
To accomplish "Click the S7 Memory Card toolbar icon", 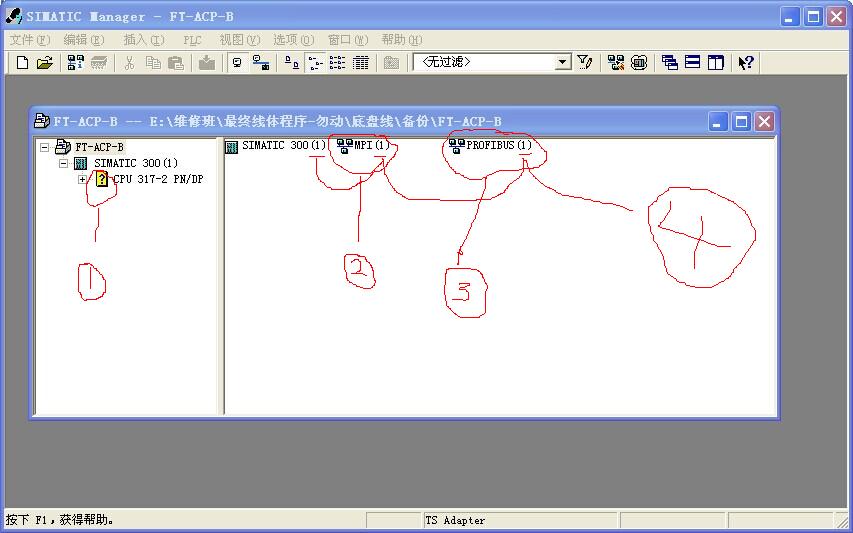I will (x=99, y=63).
